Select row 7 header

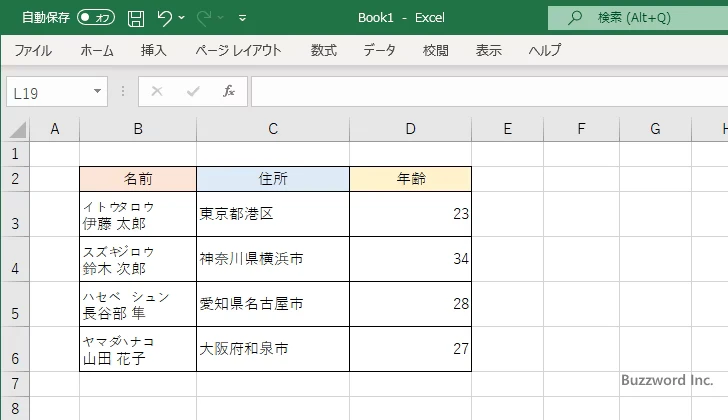pos(15,384)
